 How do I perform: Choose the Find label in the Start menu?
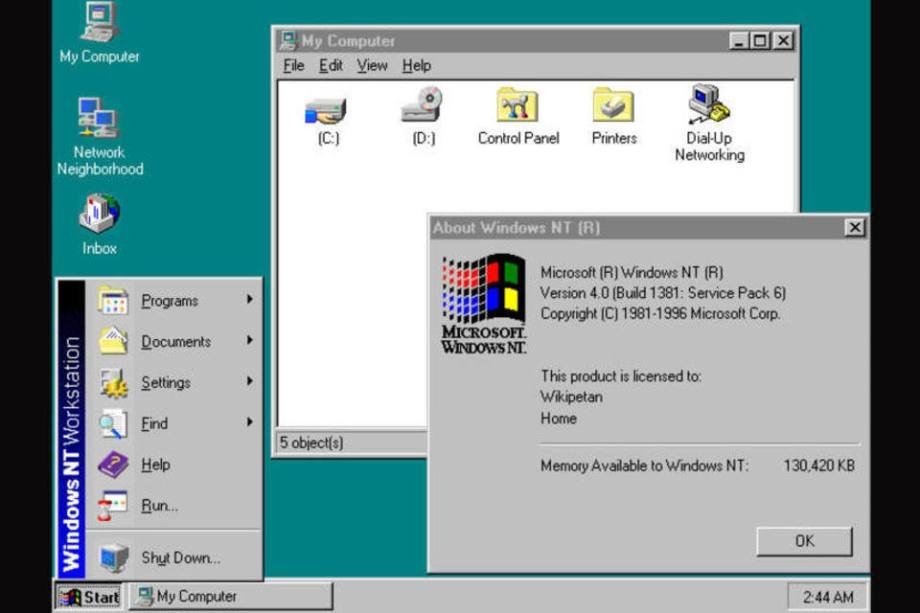[x=154, y=424]
